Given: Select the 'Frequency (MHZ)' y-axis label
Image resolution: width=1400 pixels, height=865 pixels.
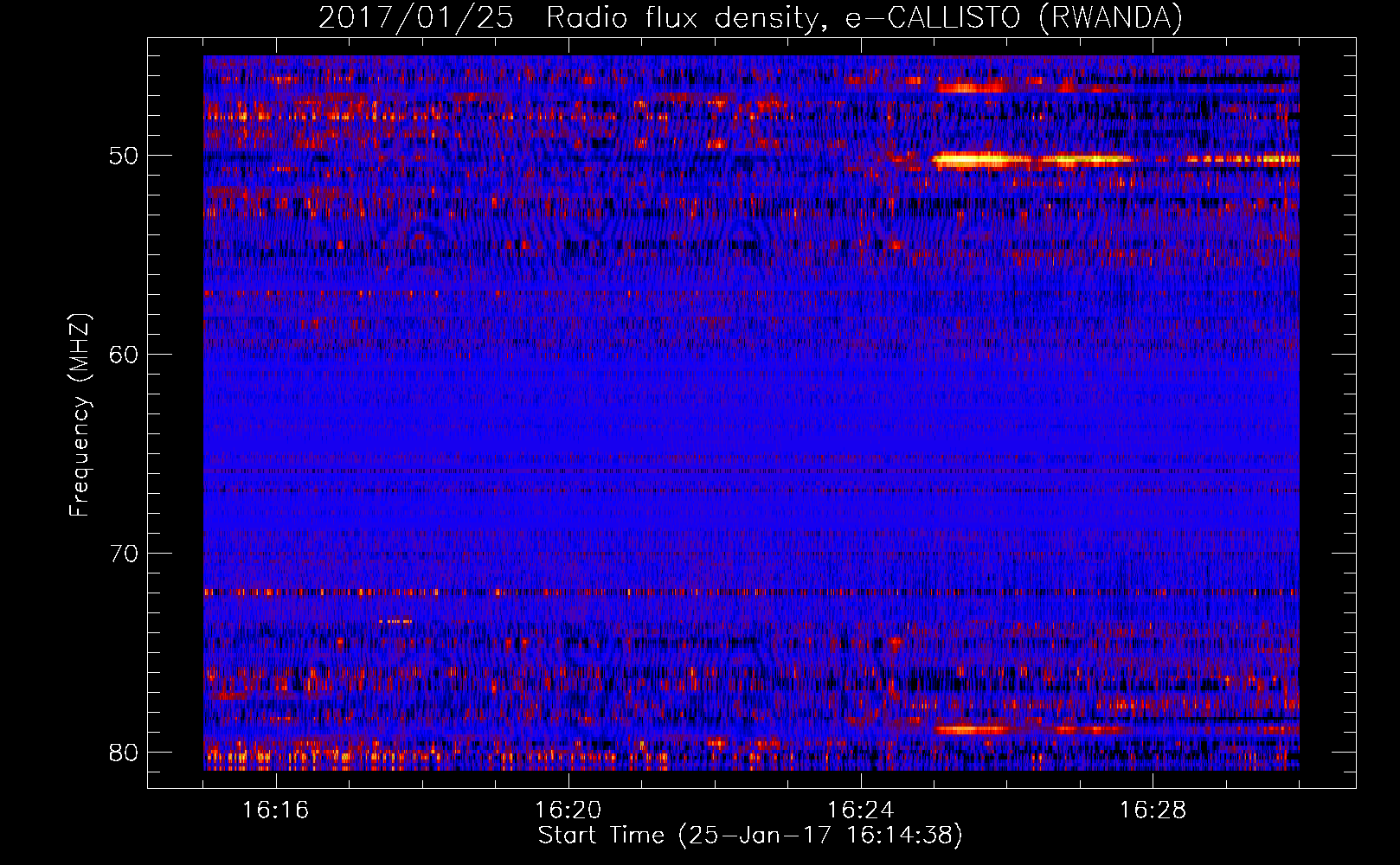Looking at the screenshot, I should 80,414.
